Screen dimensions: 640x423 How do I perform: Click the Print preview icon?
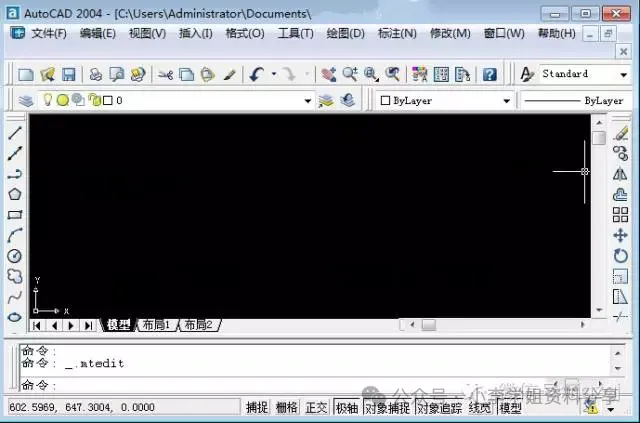pyautogui.click(x=117, y=75)
